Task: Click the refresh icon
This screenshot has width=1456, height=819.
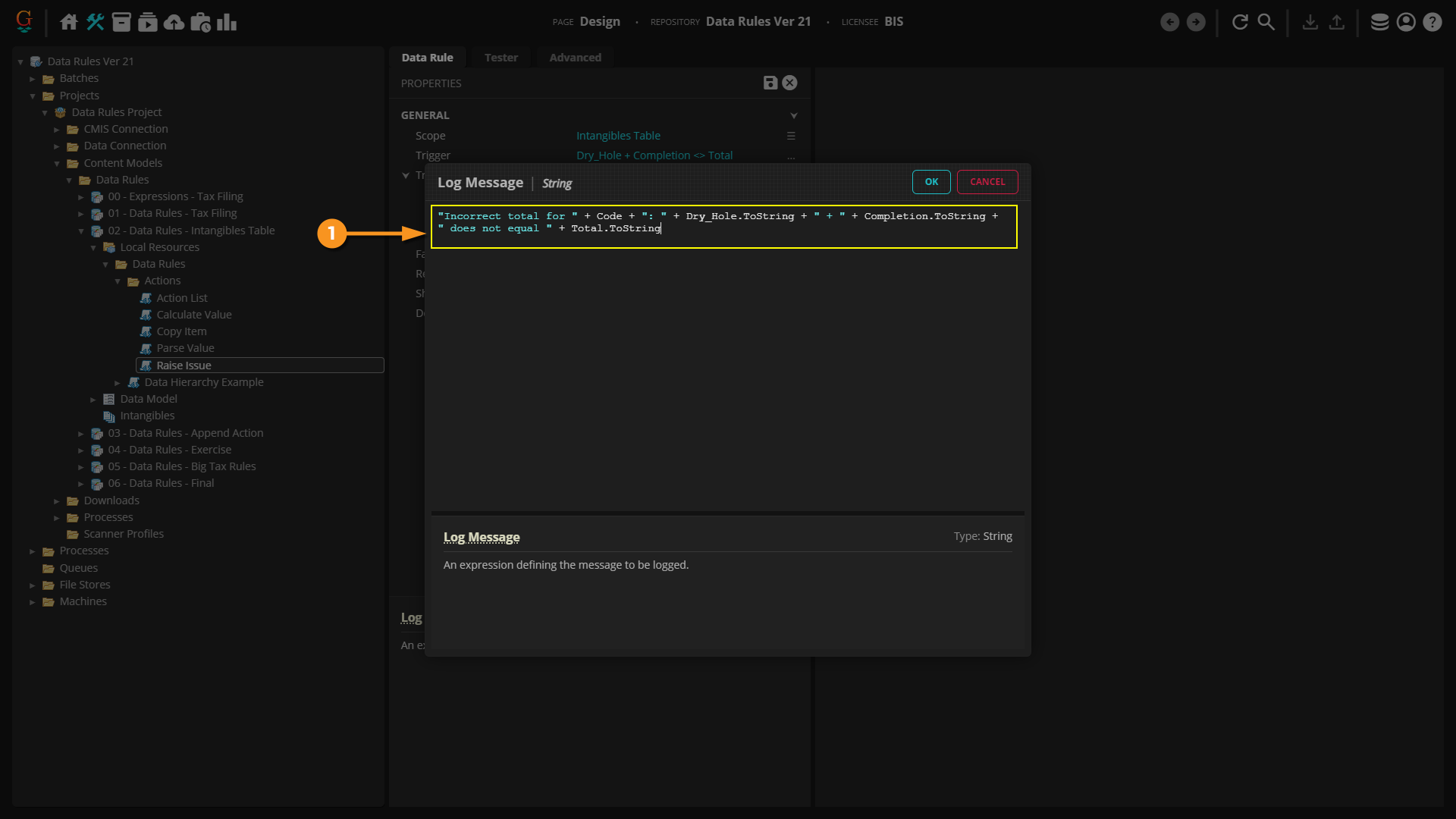Action: (1240, 22)
